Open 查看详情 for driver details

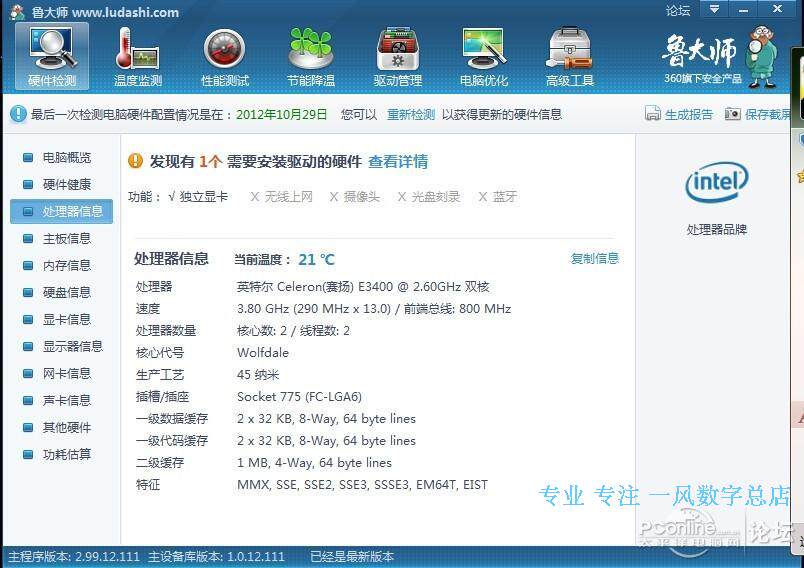[x=398, y=161]
